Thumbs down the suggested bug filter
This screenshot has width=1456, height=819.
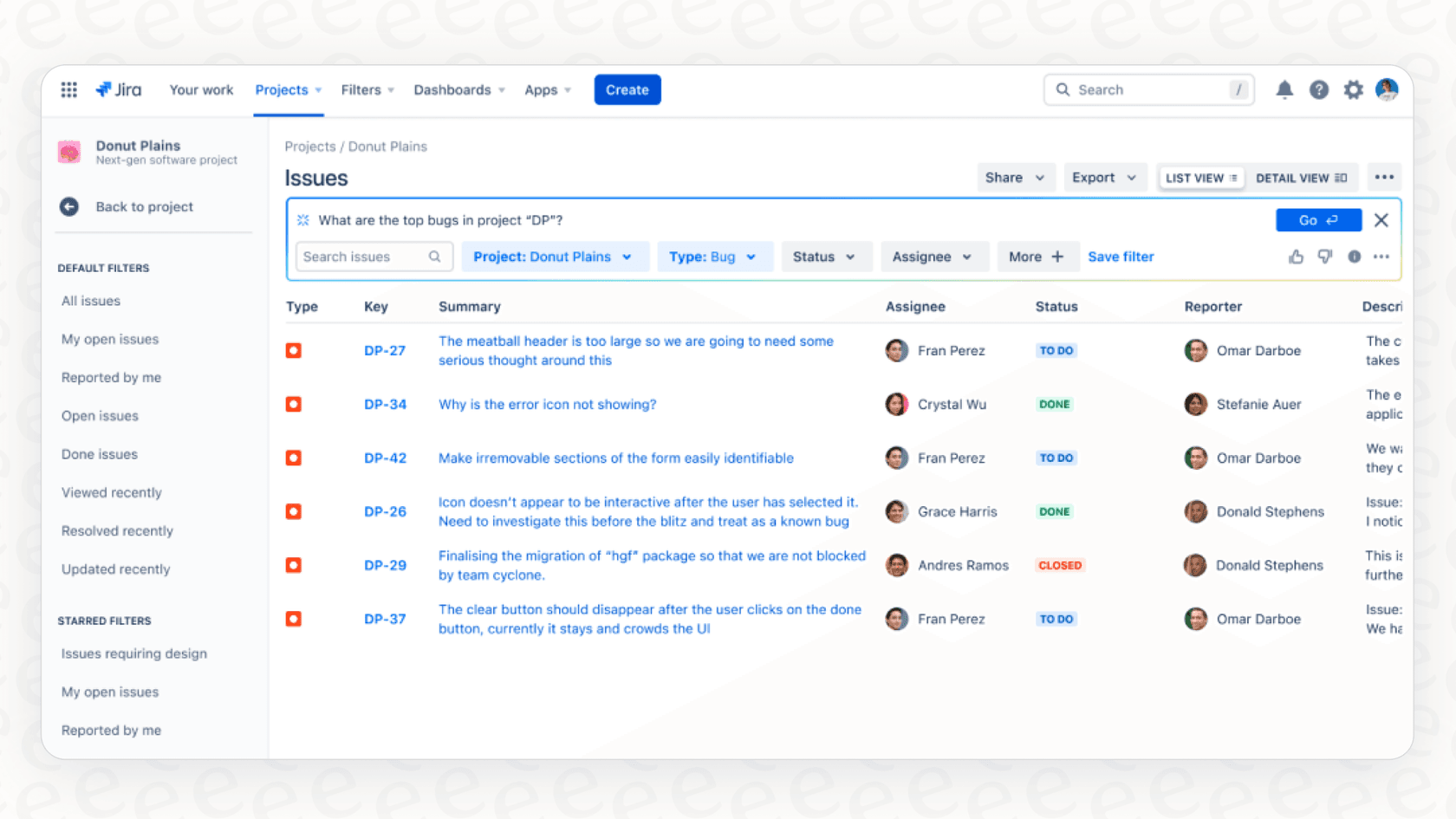tap(1324, 257)
